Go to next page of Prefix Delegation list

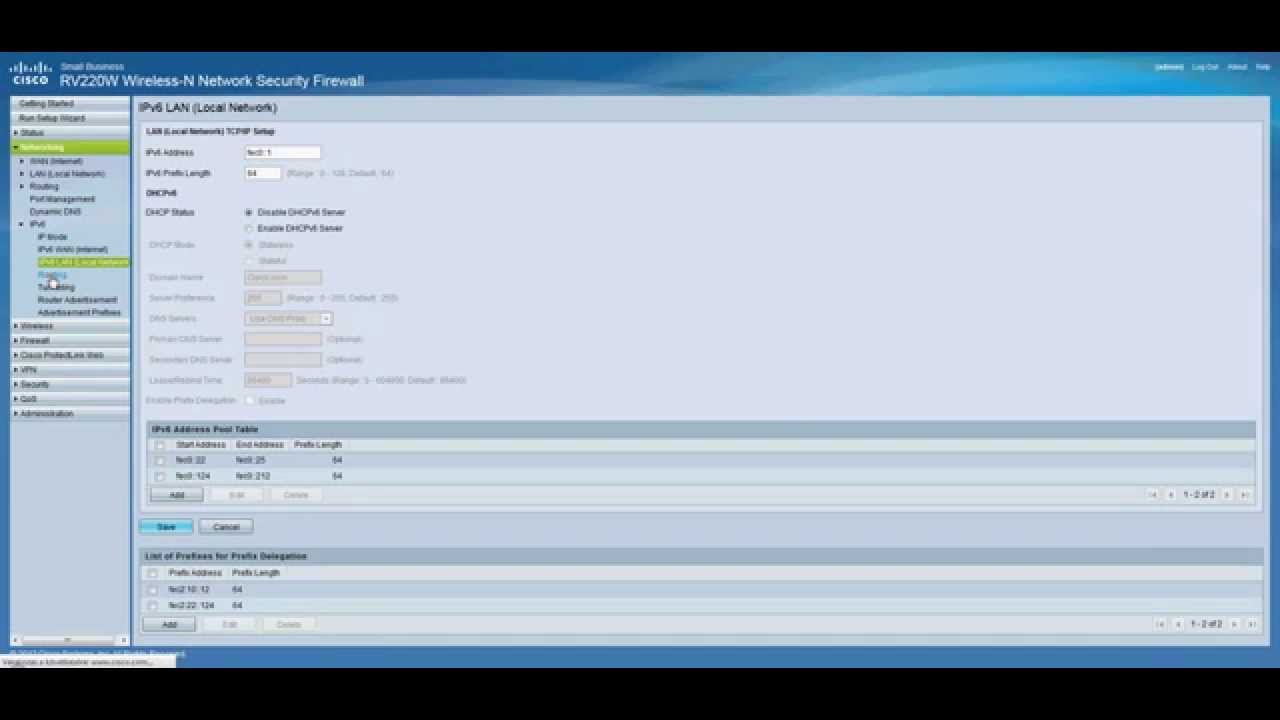pos(1234,624)
